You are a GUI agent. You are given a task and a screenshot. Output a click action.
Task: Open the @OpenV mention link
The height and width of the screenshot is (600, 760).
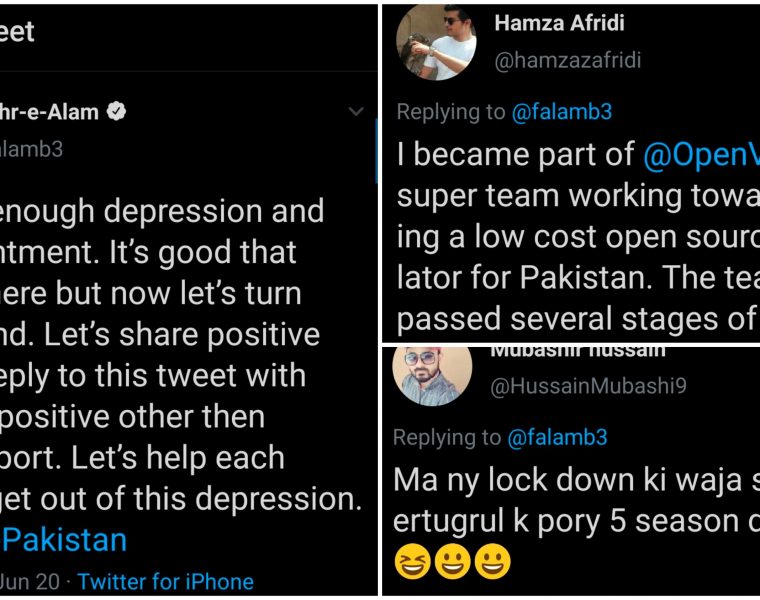click(701, 154)
